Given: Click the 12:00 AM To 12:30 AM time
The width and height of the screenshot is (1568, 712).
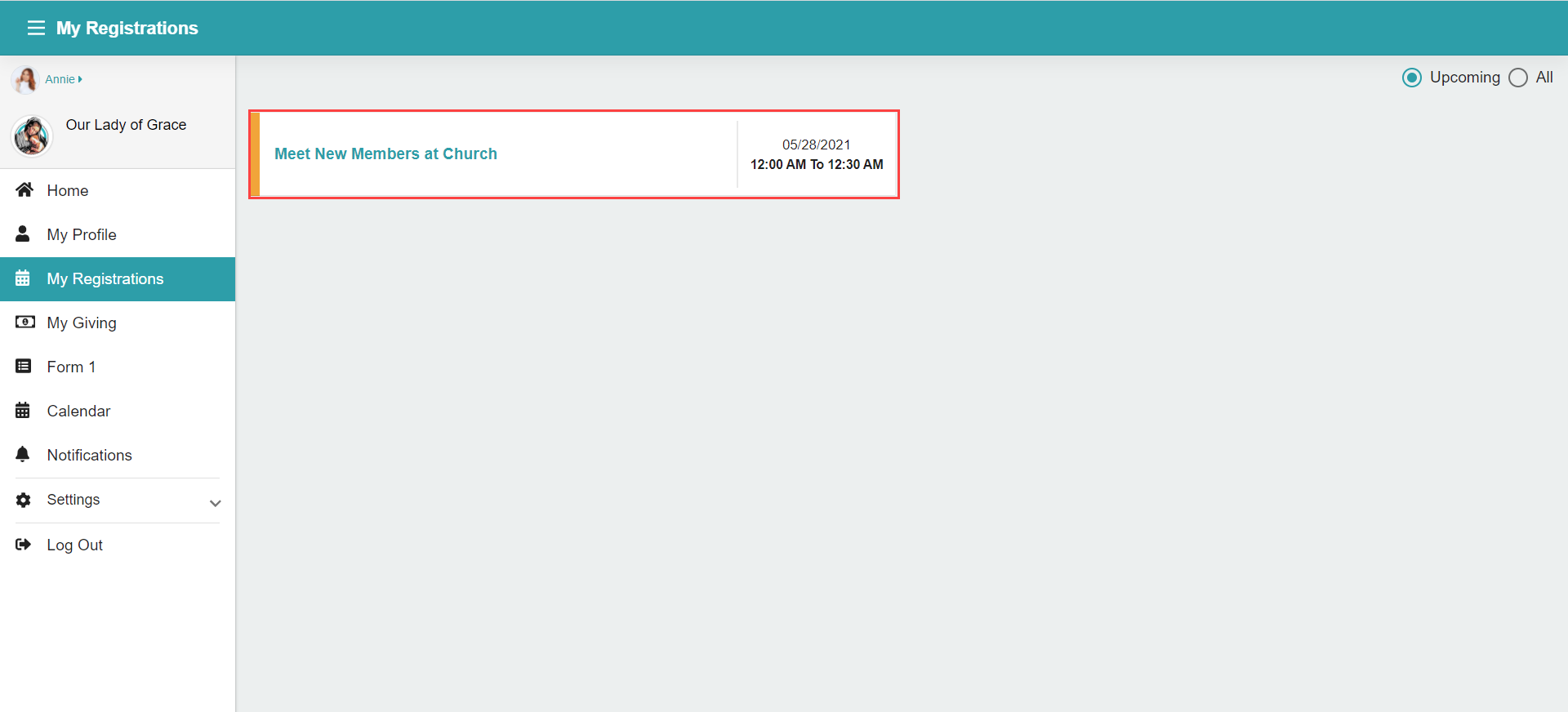Looking at the screenshot, I should pos(817,164).
